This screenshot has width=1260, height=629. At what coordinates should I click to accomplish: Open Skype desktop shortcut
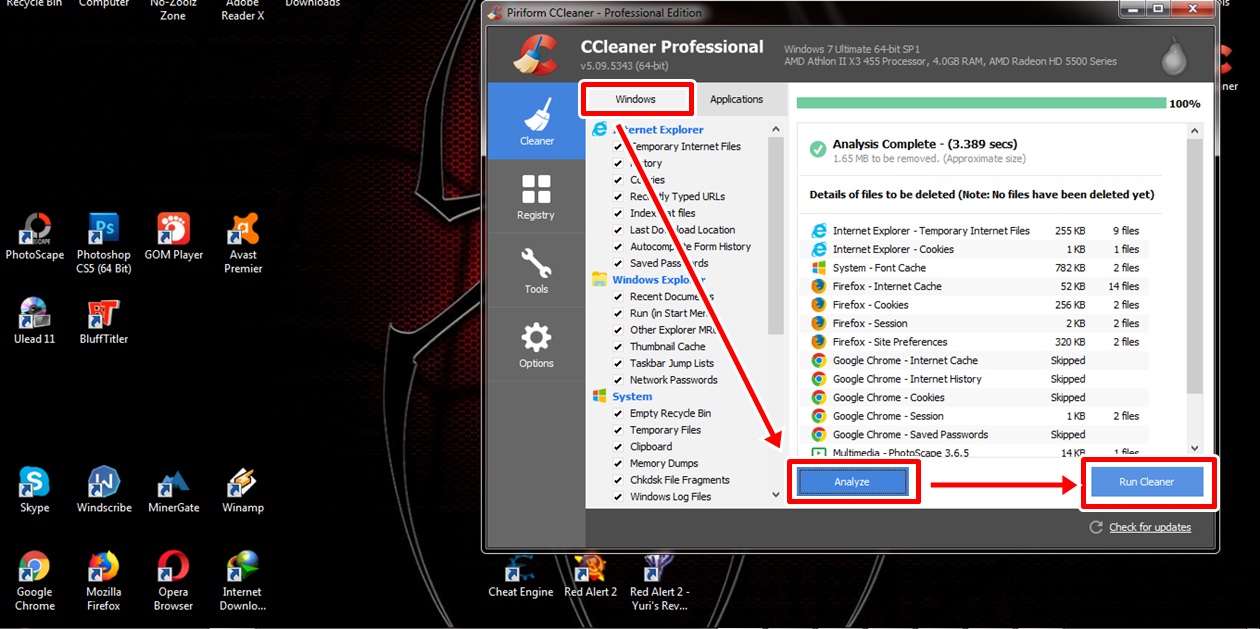[35, 490]
